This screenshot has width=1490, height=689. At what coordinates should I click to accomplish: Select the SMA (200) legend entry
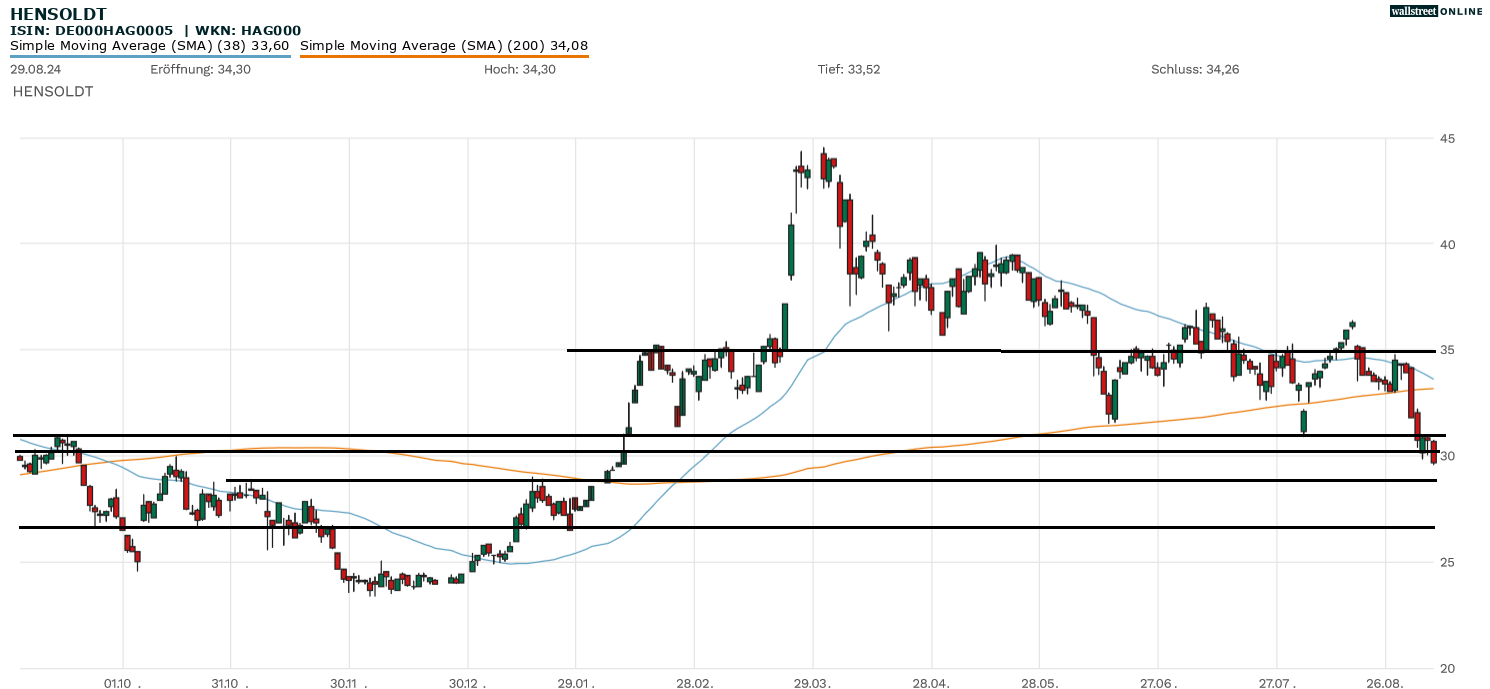(x=444, y=45)
